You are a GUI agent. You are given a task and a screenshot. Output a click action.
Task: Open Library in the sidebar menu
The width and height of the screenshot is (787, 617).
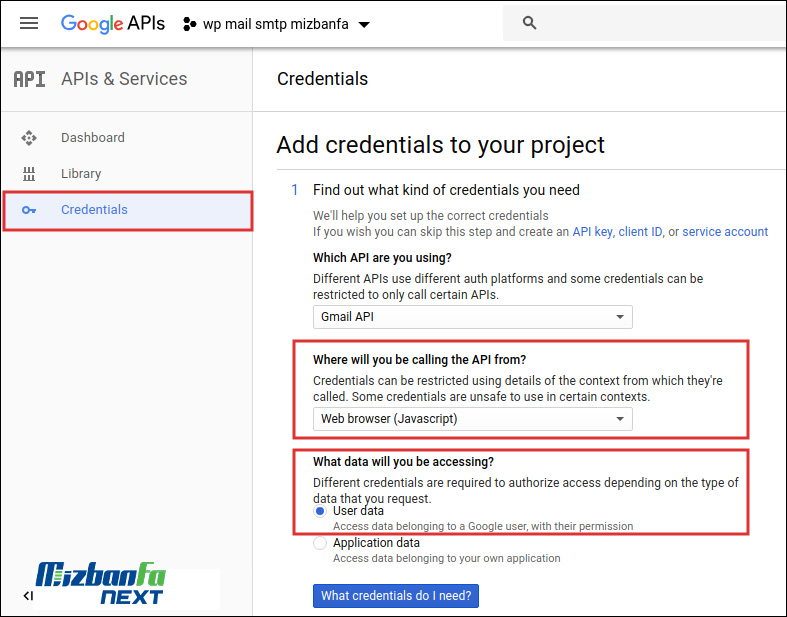click(81, 174)
